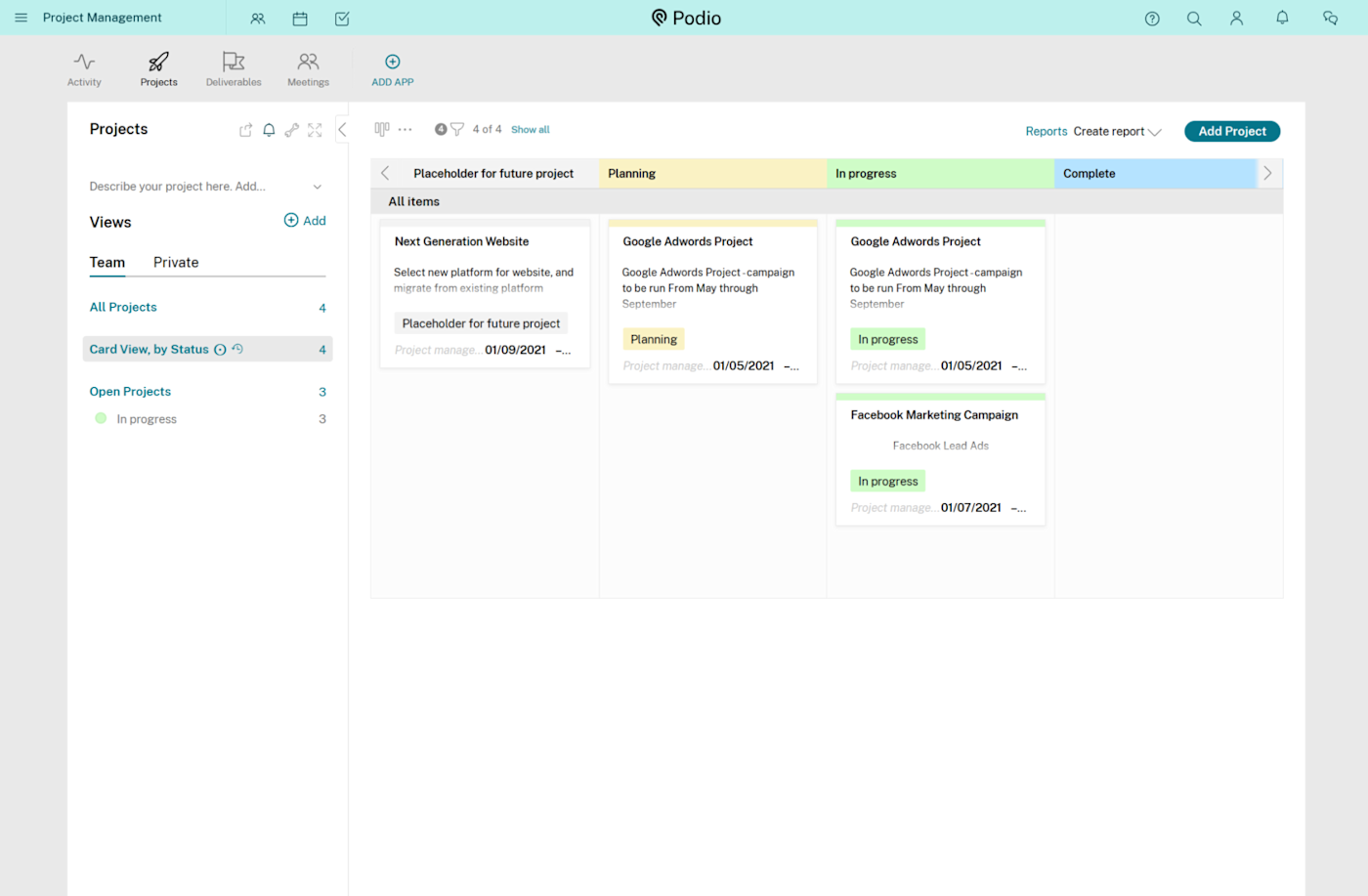Go to the Activity app

(x=84, y=69)
